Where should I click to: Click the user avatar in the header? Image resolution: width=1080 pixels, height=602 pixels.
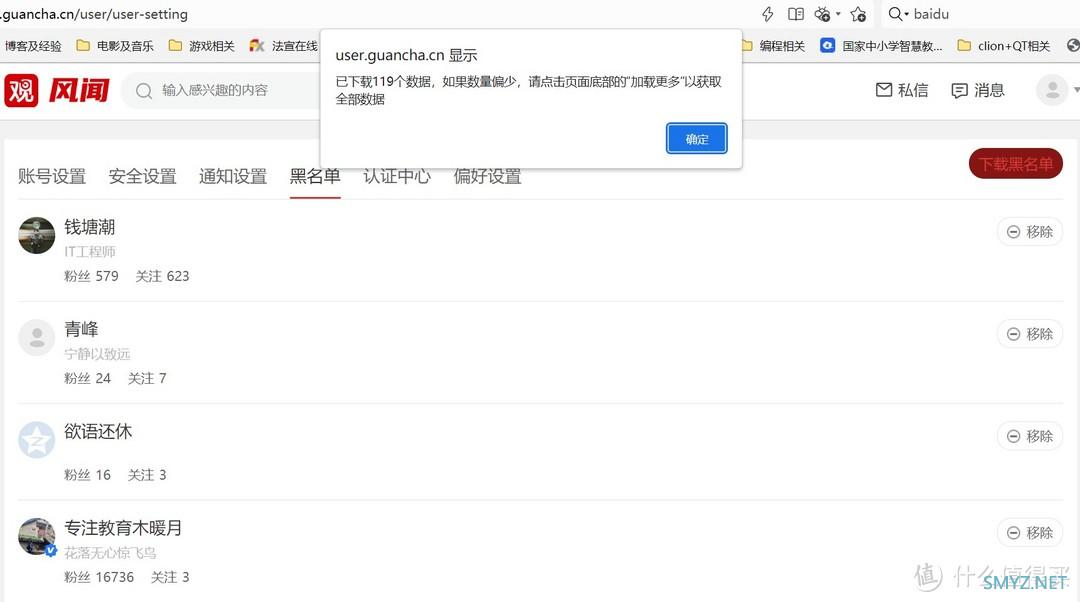click(x=1051, y=90)
